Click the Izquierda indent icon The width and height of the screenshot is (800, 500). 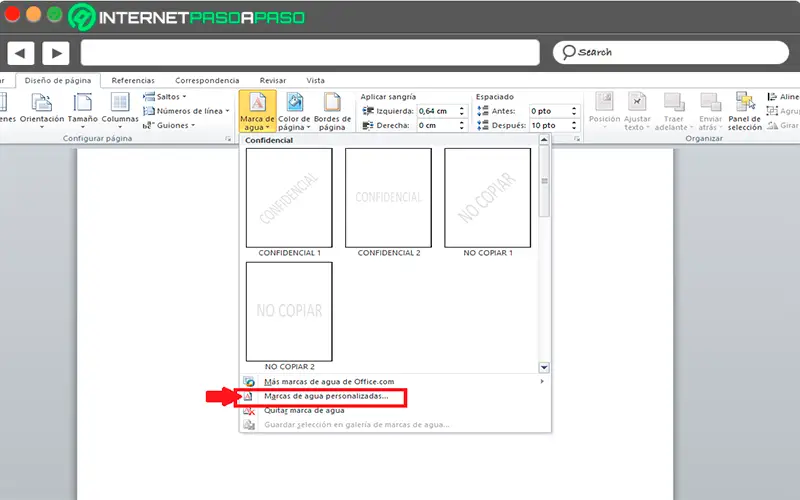tap(368, 111)
